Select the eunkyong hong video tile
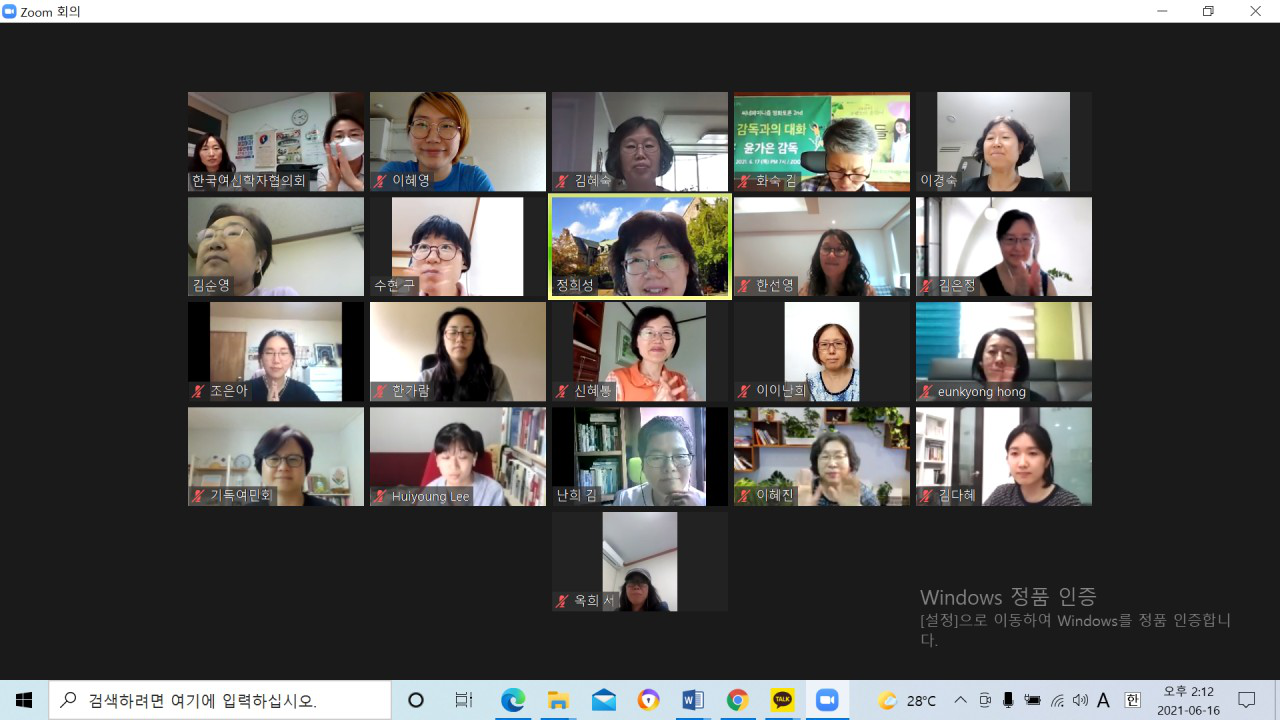 1003,352
